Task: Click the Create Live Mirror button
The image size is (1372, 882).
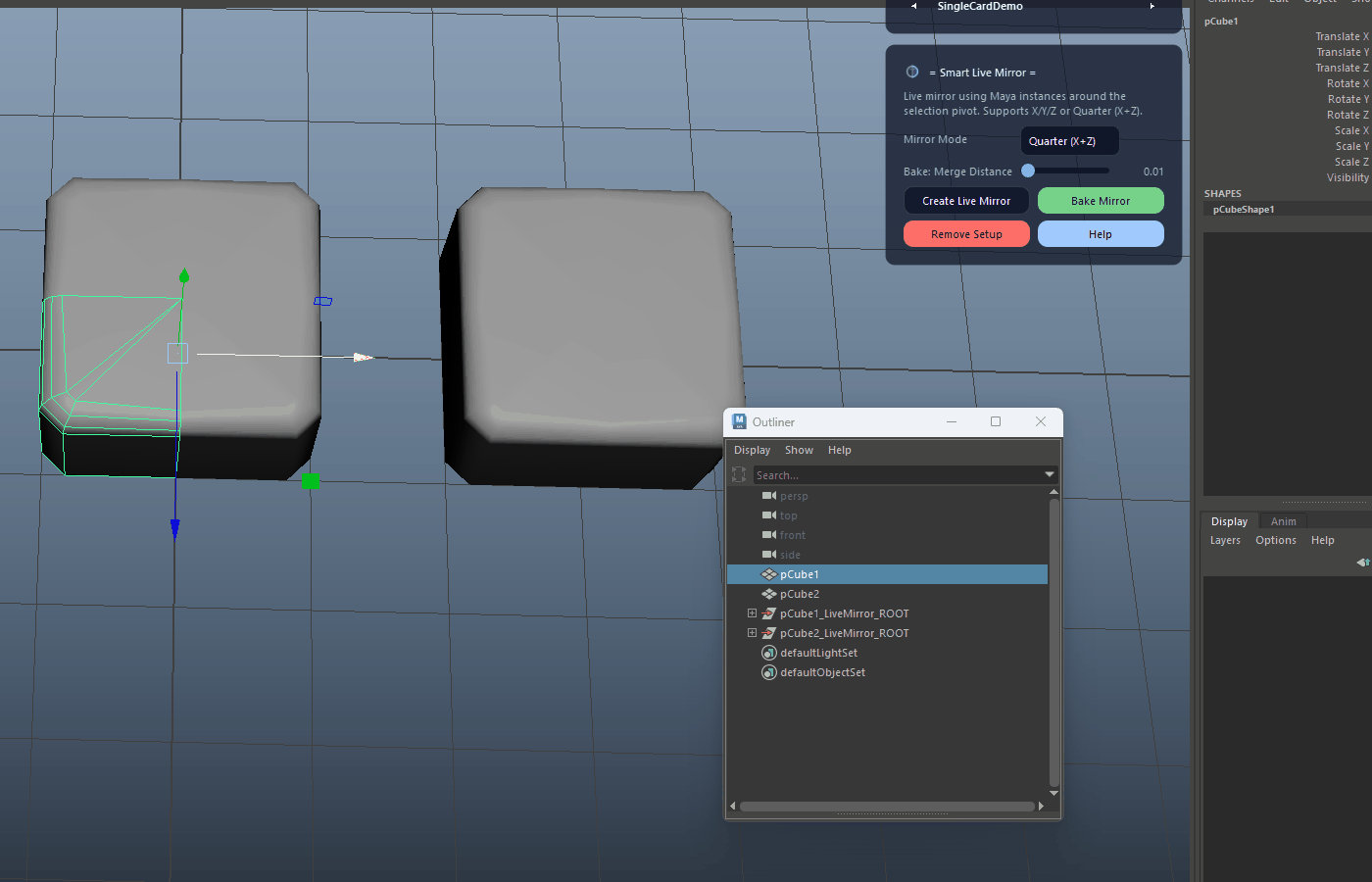Action: tap(966, 201)
